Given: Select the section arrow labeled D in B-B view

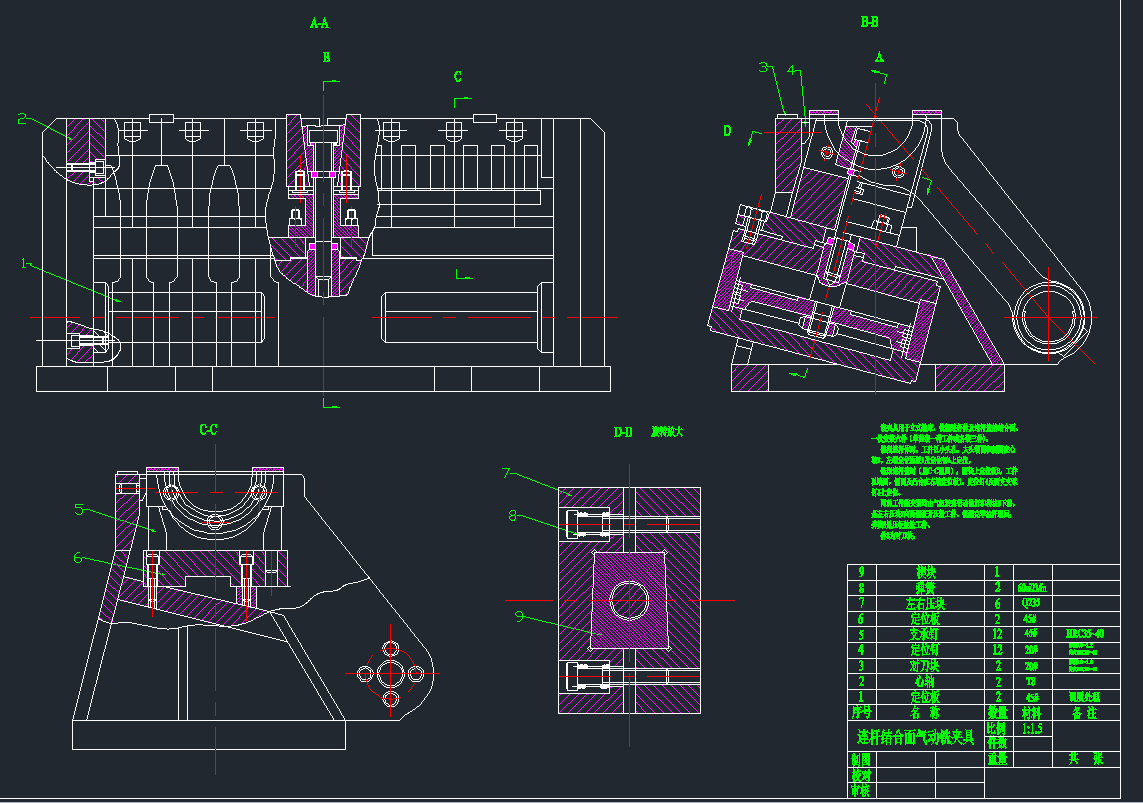Looking at the screenshot, I should click(727, 131).
